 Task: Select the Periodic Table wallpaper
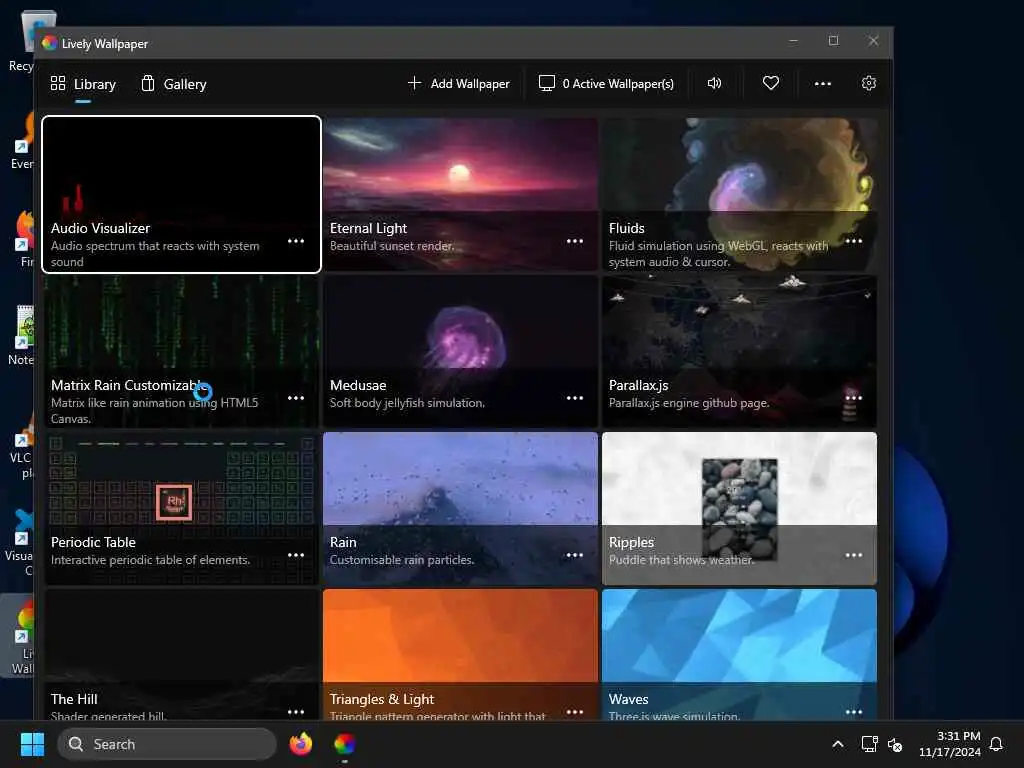click(182, 508)
